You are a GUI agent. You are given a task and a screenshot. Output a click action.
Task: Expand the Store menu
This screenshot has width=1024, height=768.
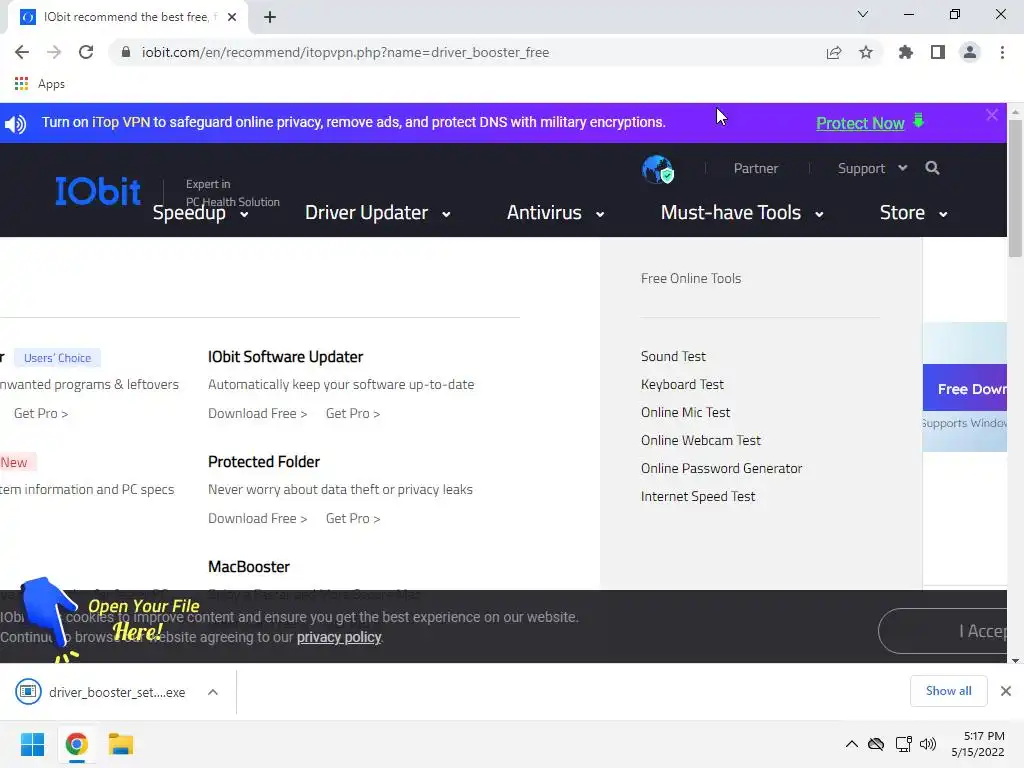tap(914, 213)
